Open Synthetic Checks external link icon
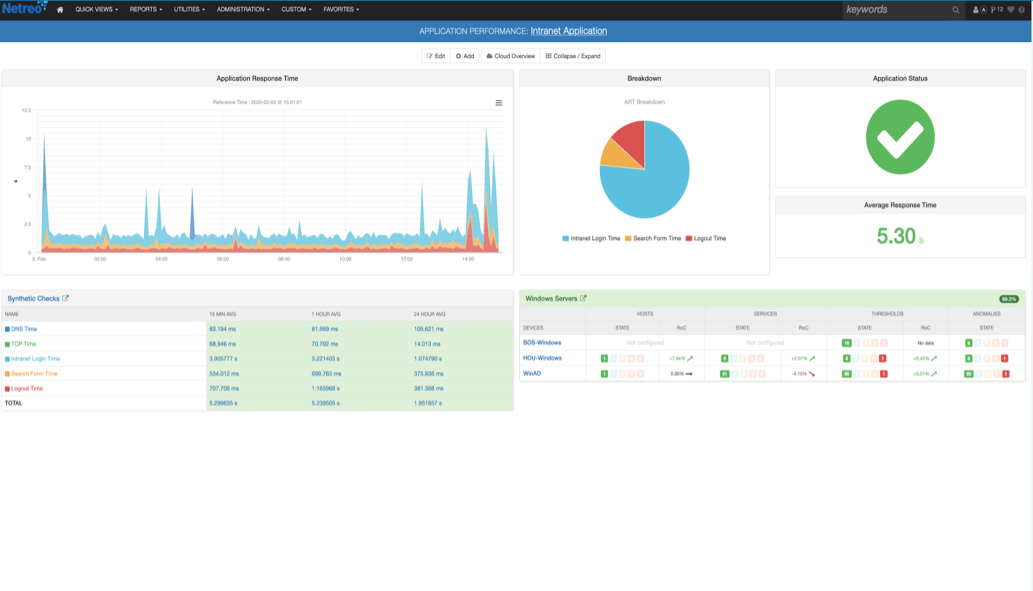Screen dimensions: 1033x591 pos(66,298)
